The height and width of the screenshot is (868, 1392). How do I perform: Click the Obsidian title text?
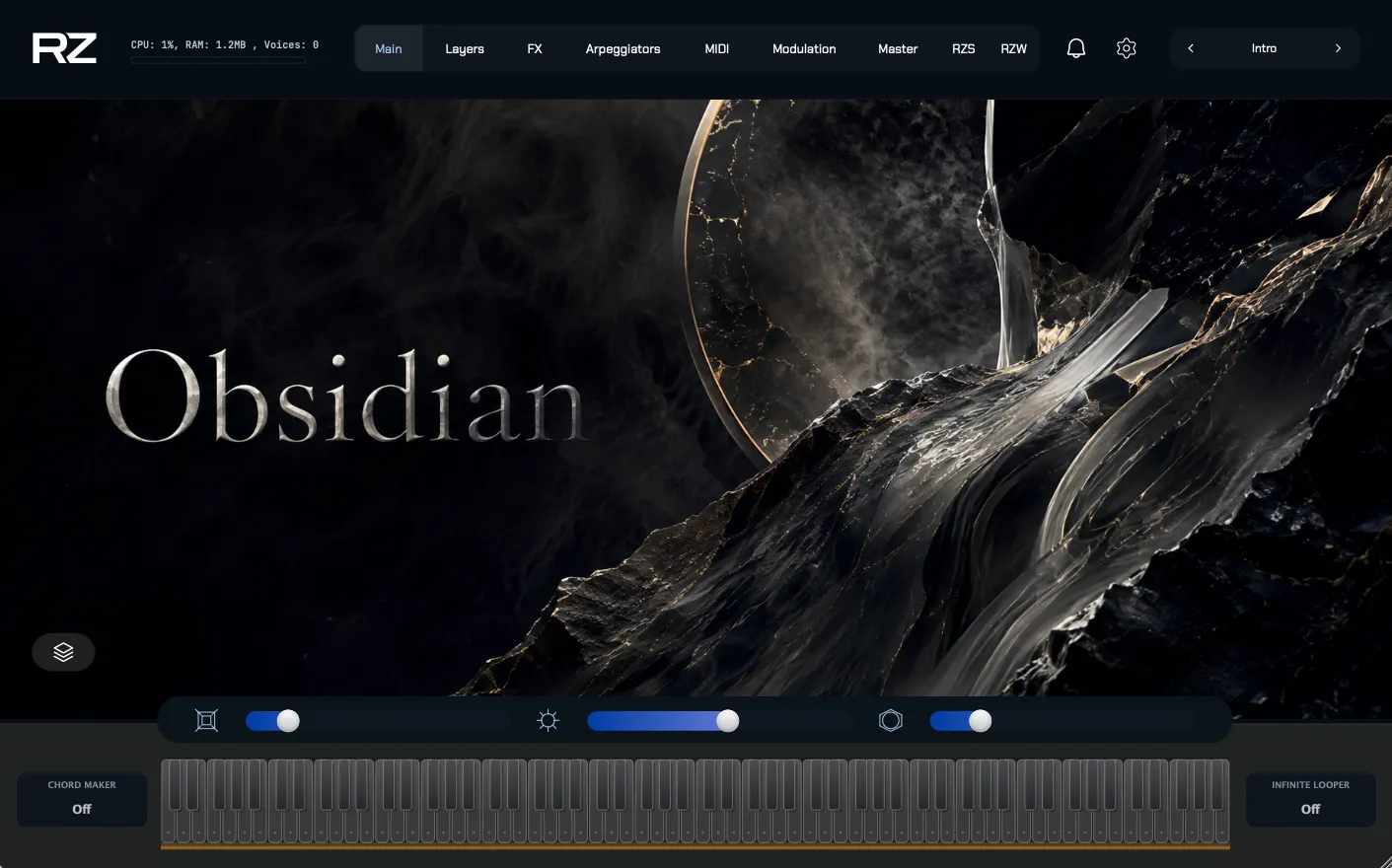click(345, 397)
